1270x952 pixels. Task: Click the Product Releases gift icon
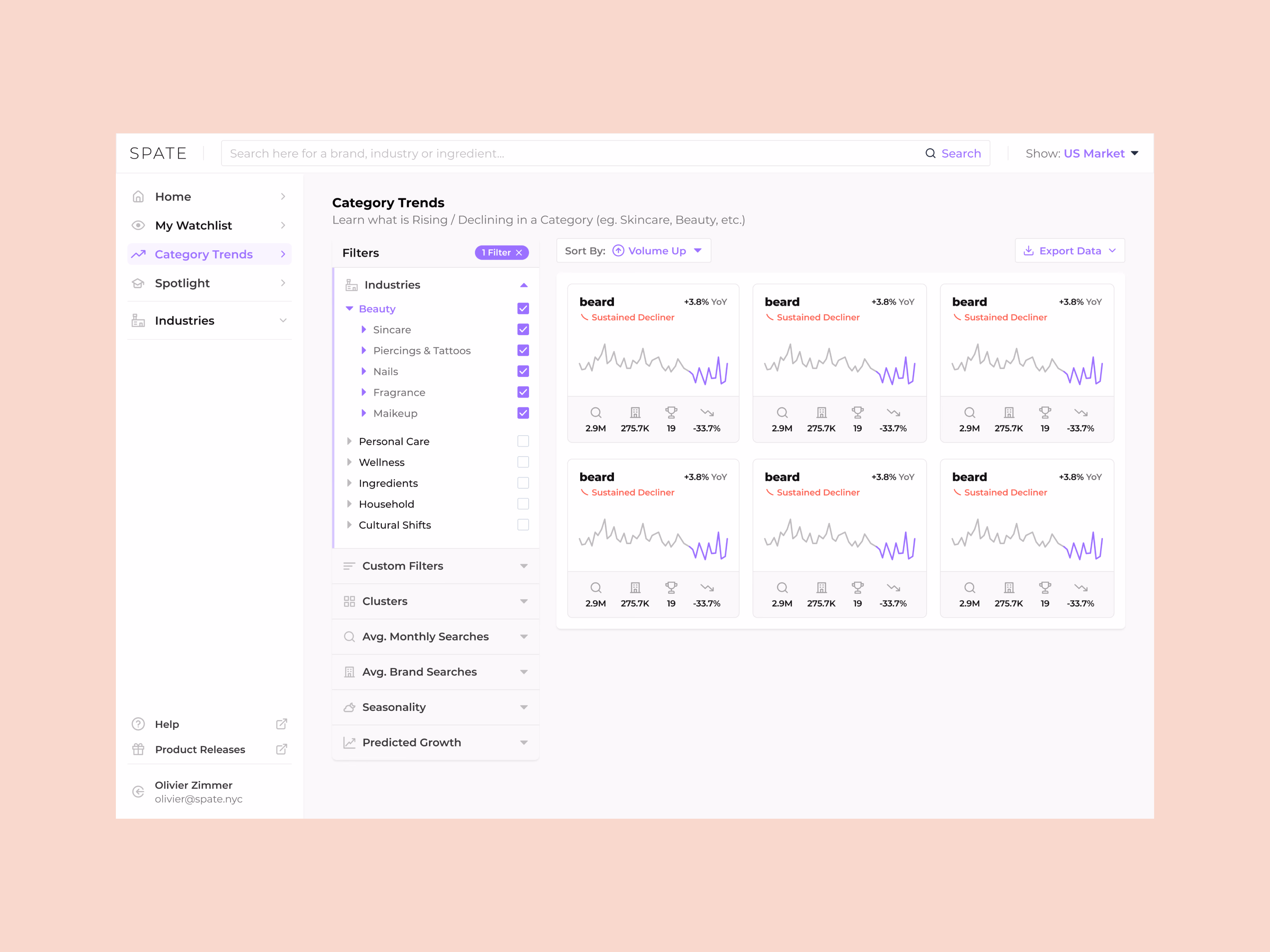click(139, 749)
